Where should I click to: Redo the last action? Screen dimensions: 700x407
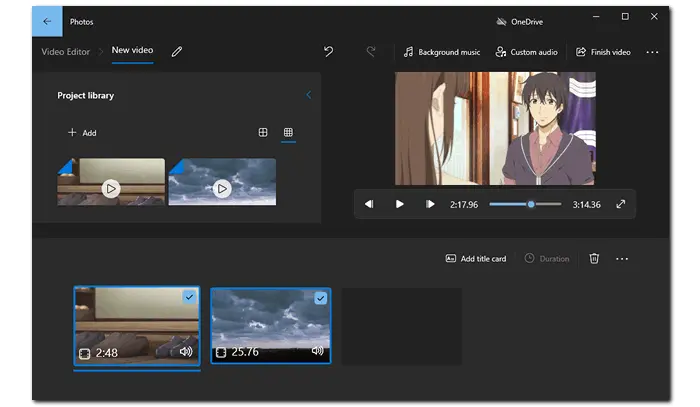click(371, 52)
